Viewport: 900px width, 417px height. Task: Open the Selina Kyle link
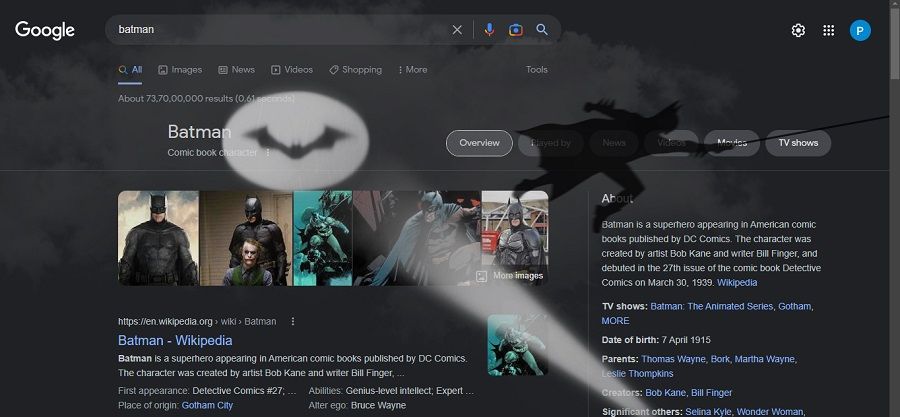point(708,412)
